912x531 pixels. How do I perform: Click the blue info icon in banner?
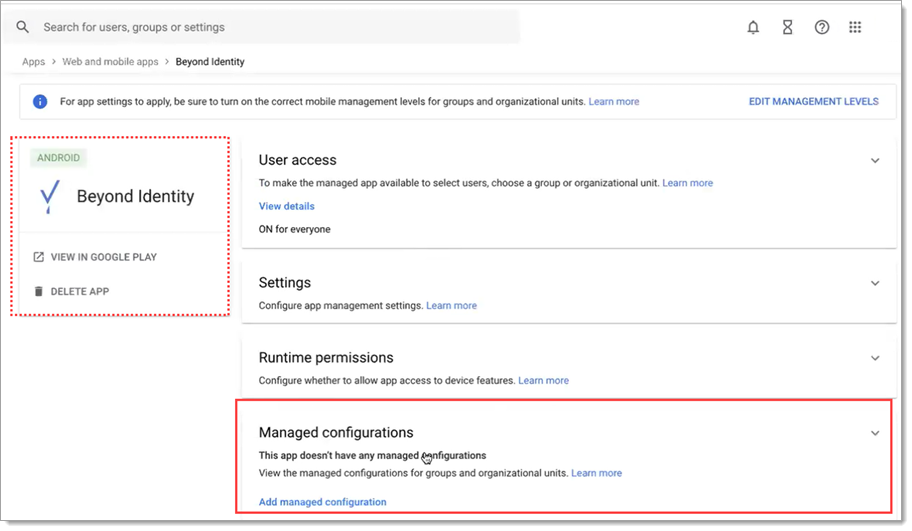(40, 102)
